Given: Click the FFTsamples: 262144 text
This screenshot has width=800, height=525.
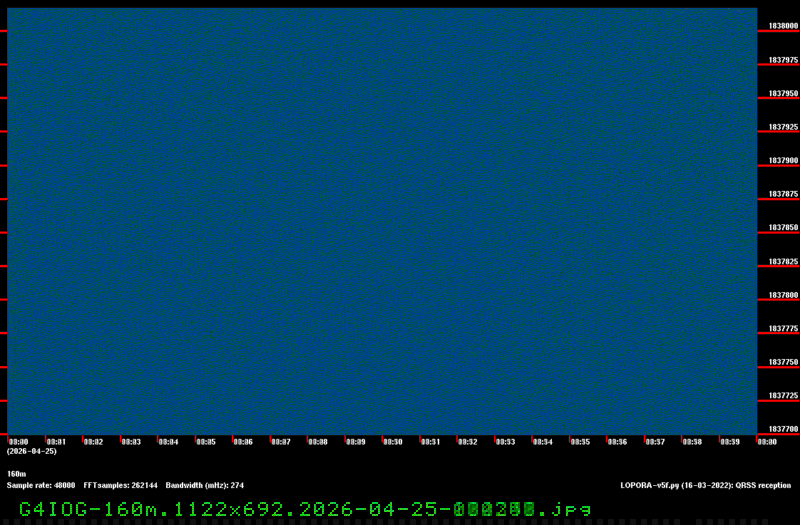Looking at the screenshot, I should (121, 485).
